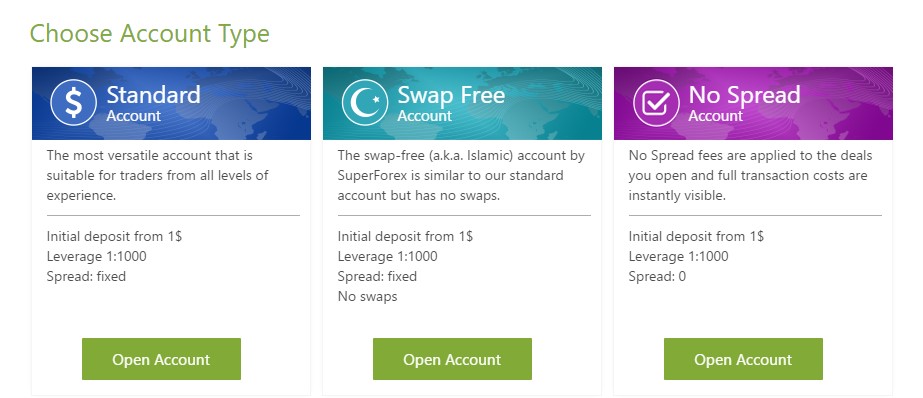Viewport: 923px width, 398px height.
Task: Click 'No swaps' line in Swap Free card
Action: coord(367,296)
